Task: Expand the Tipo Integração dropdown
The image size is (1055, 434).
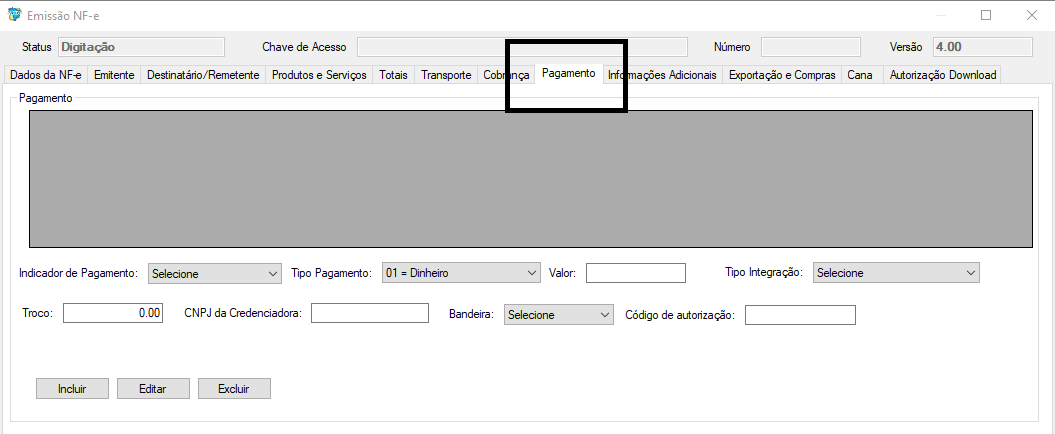Action: [x=896, y=273]
